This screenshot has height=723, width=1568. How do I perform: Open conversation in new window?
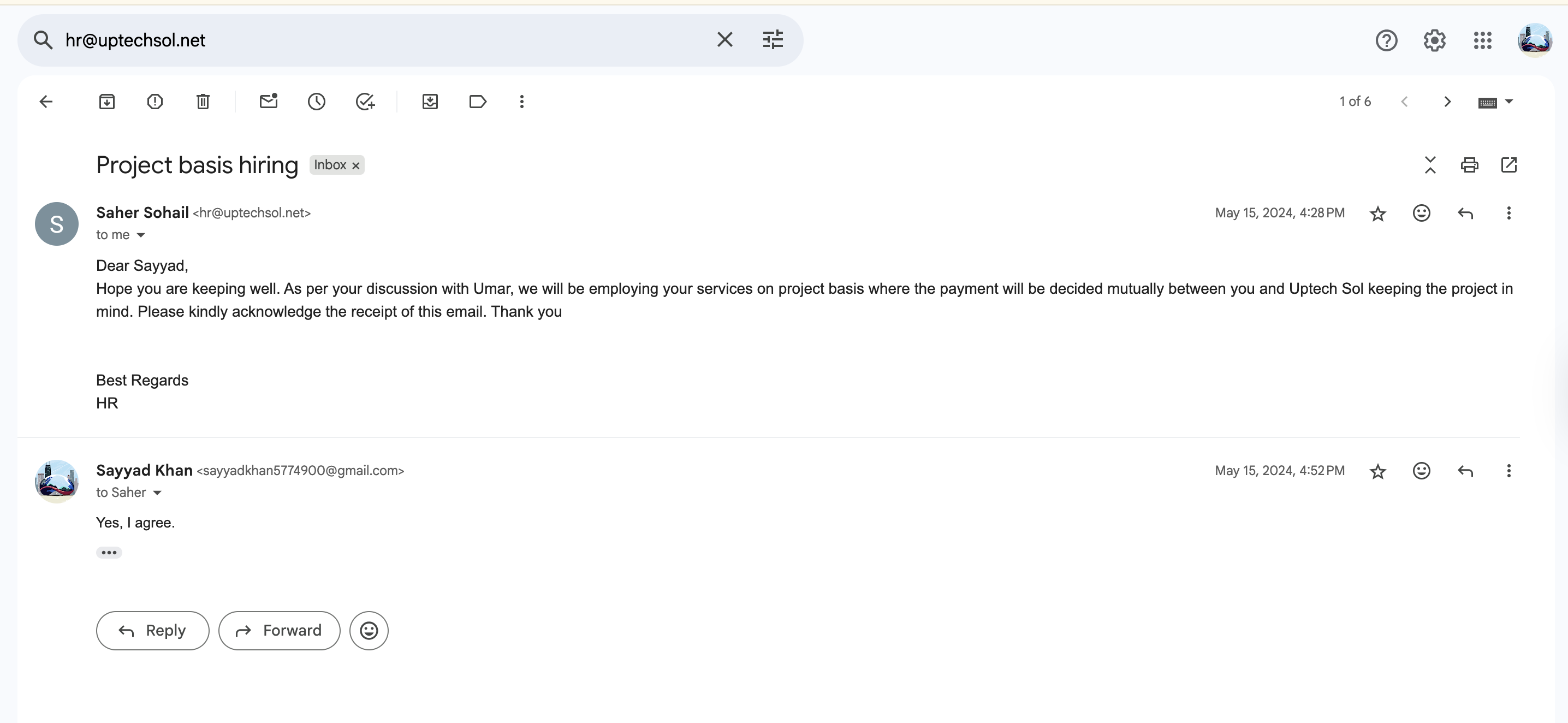coord(1509,165)
